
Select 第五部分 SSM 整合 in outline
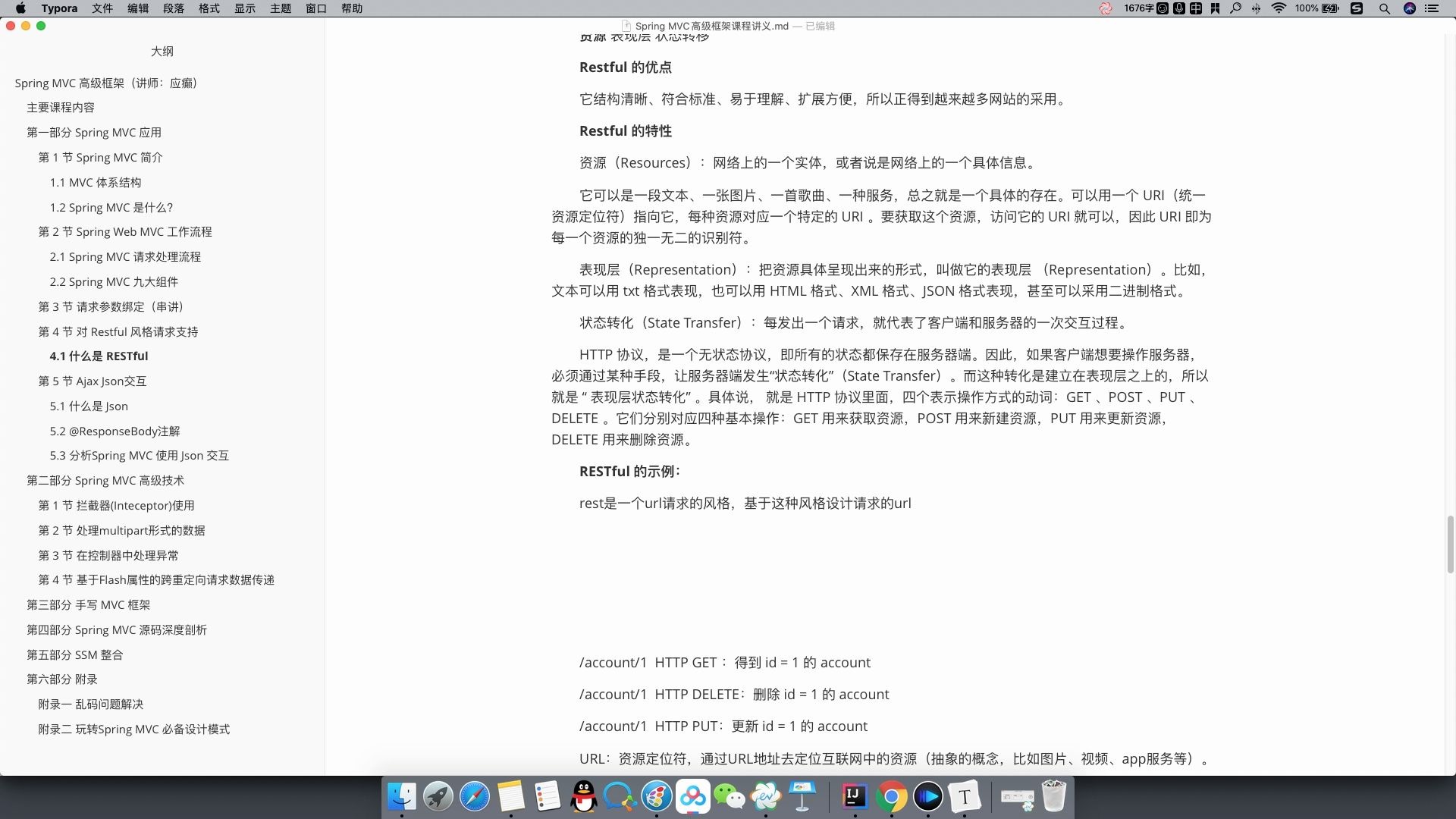coord(74,655)
